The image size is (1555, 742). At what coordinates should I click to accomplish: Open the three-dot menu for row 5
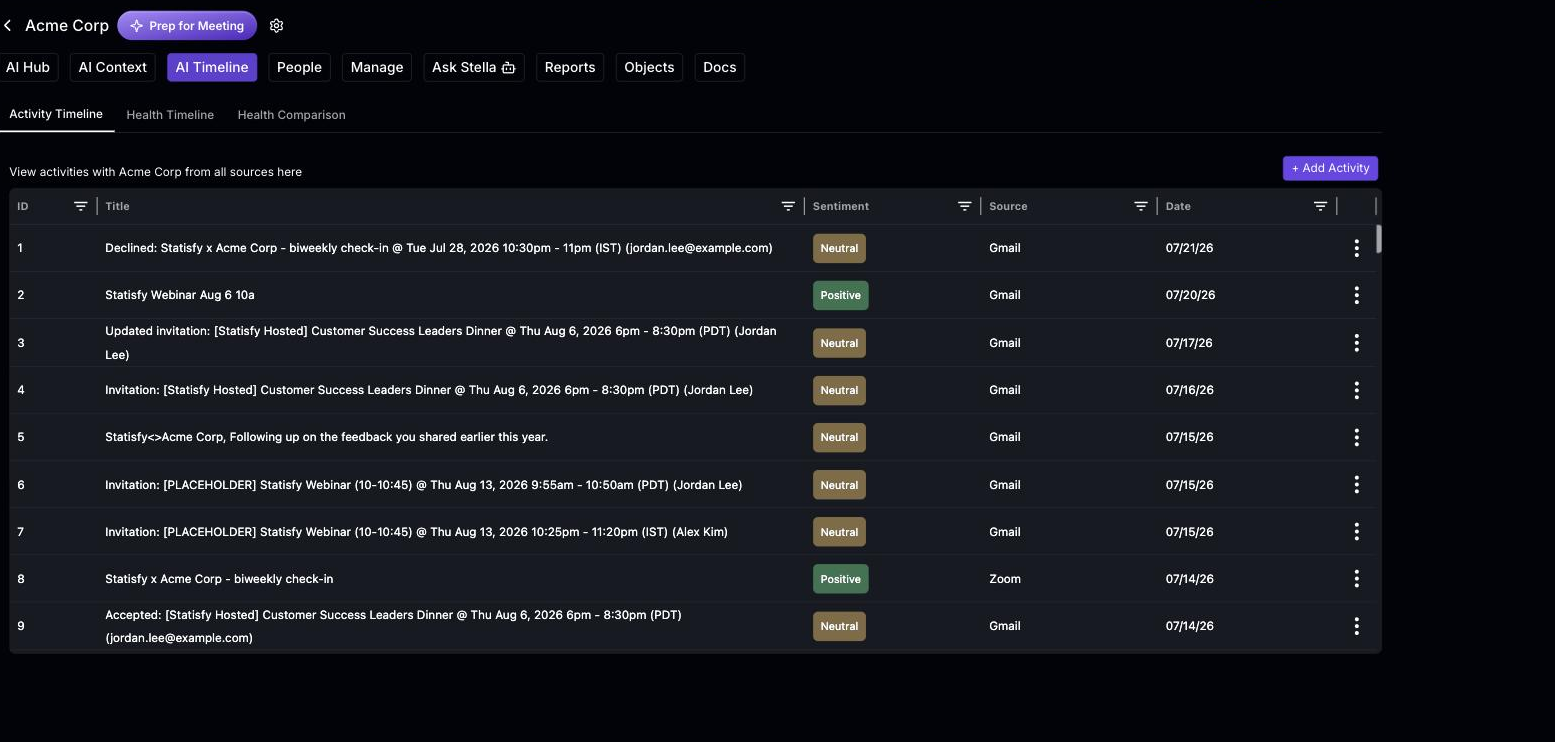click(x=1356, y=437)
